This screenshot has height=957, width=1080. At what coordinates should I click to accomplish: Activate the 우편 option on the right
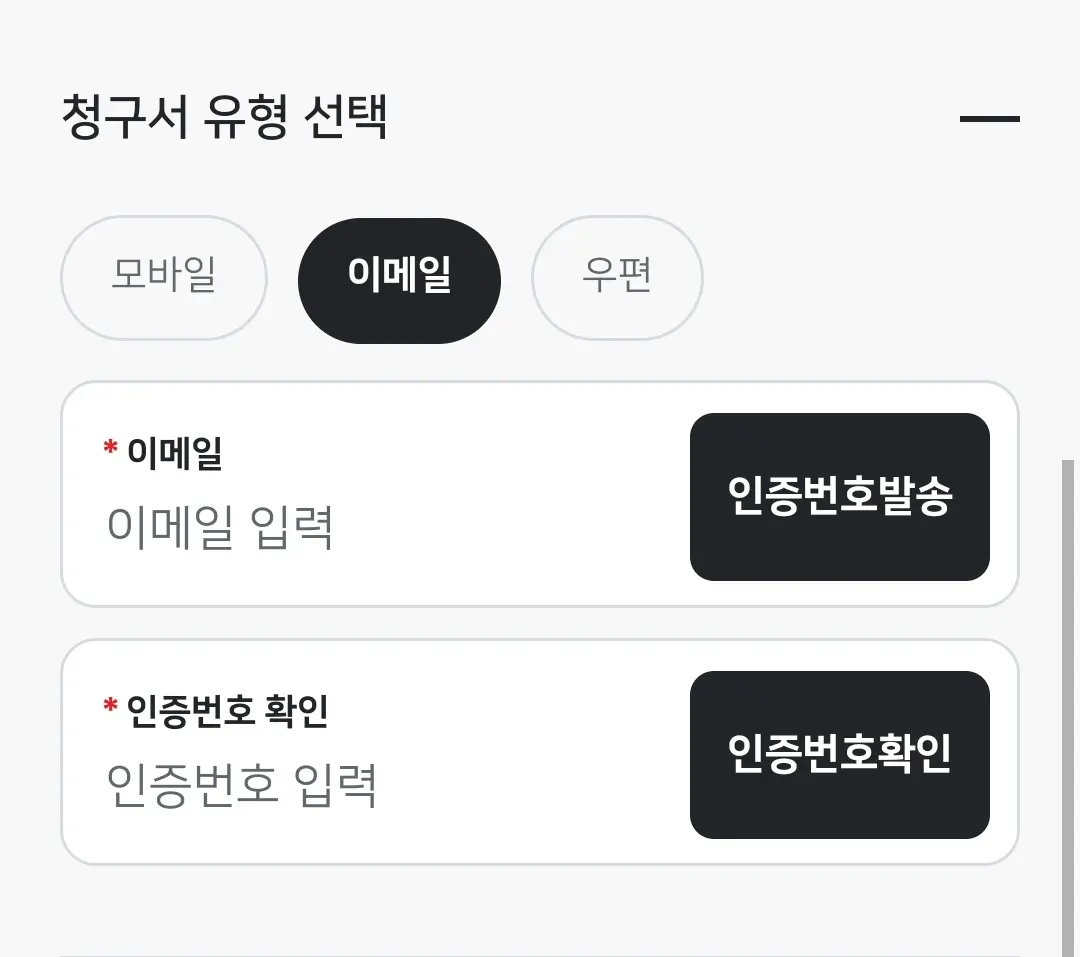click(617, 279)
